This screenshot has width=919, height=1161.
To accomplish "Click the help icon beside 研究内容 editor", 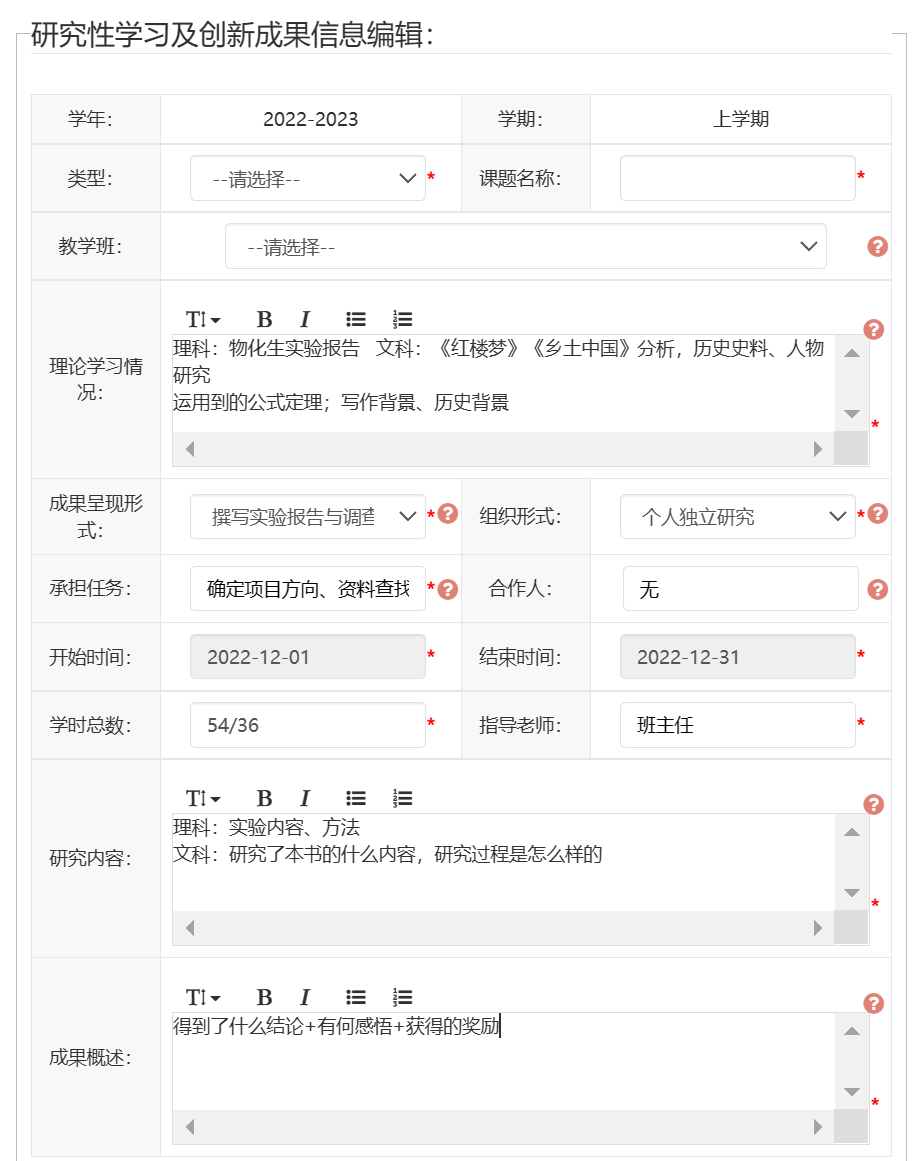I will click(874, 805).
